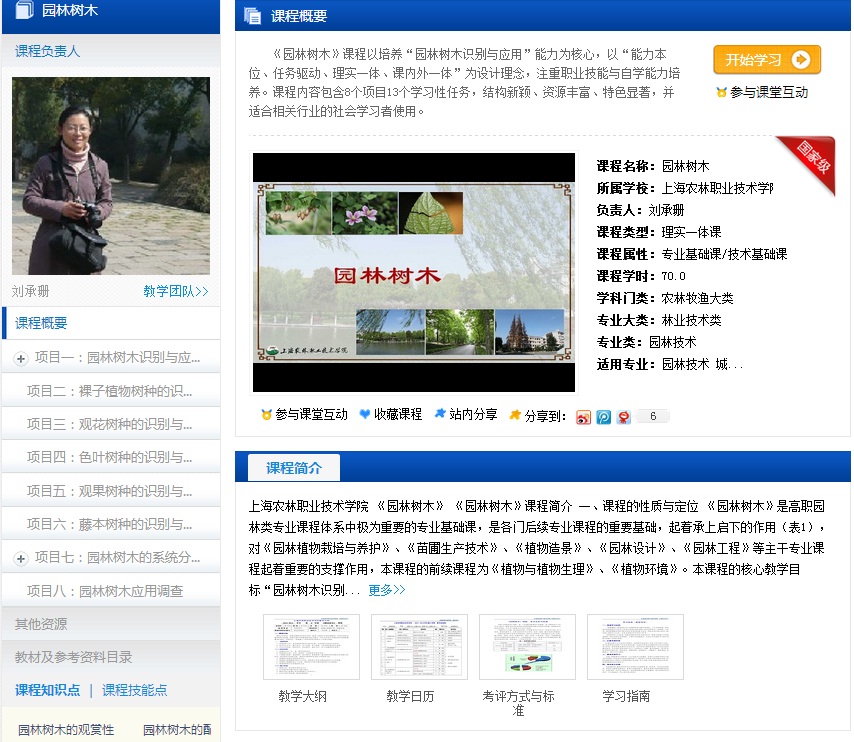Click the heart icon to favorite course
The width and height of the screenshot is (854, 742).
[365, 414]
